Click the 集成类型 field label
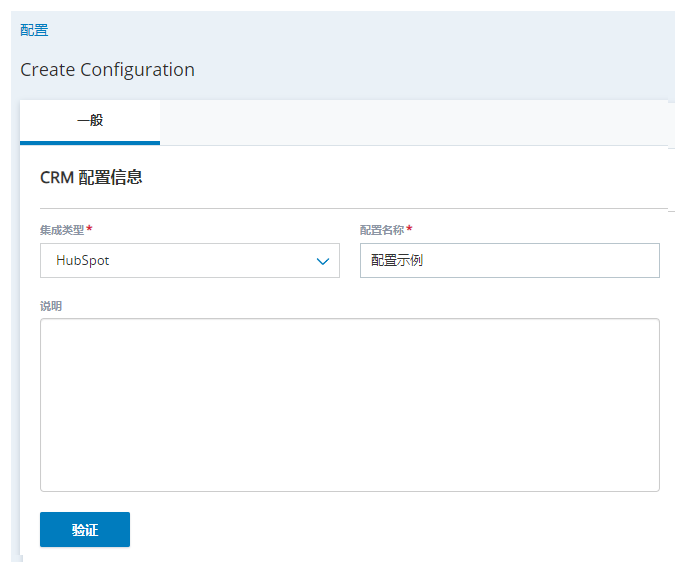The width and height of the screenshot is (675, 562). click(x=62, y=230)
